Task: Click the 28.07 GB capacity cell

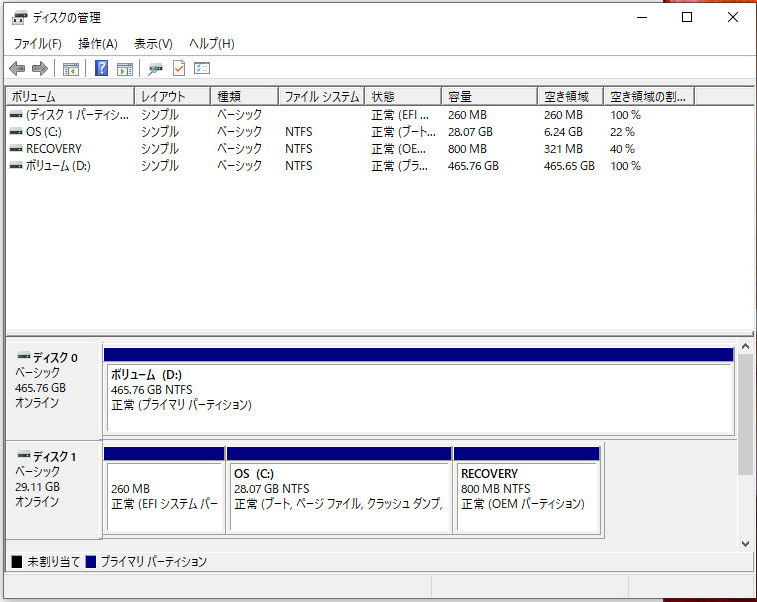Action: [470, 132]
